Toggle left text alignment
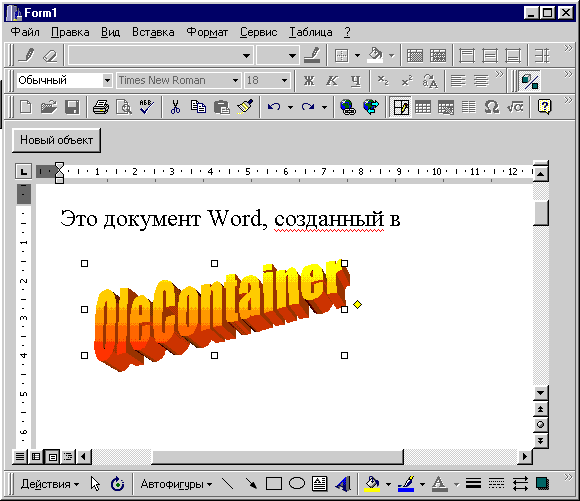580x501 pixels. [x=458, y=81]
